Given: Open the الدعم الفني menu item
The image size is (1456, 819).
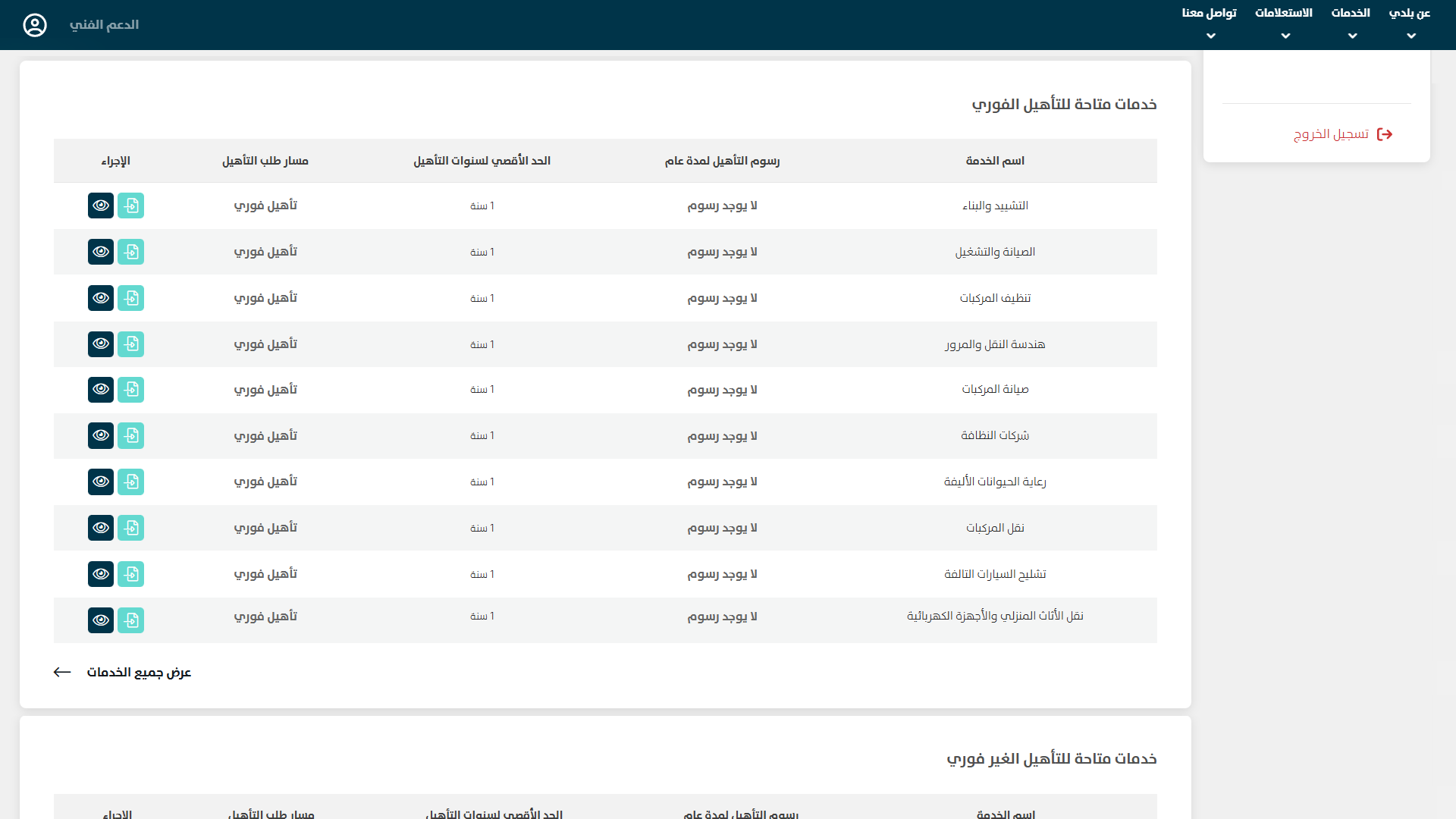Looking at the screenshot, I should [104, 25].
